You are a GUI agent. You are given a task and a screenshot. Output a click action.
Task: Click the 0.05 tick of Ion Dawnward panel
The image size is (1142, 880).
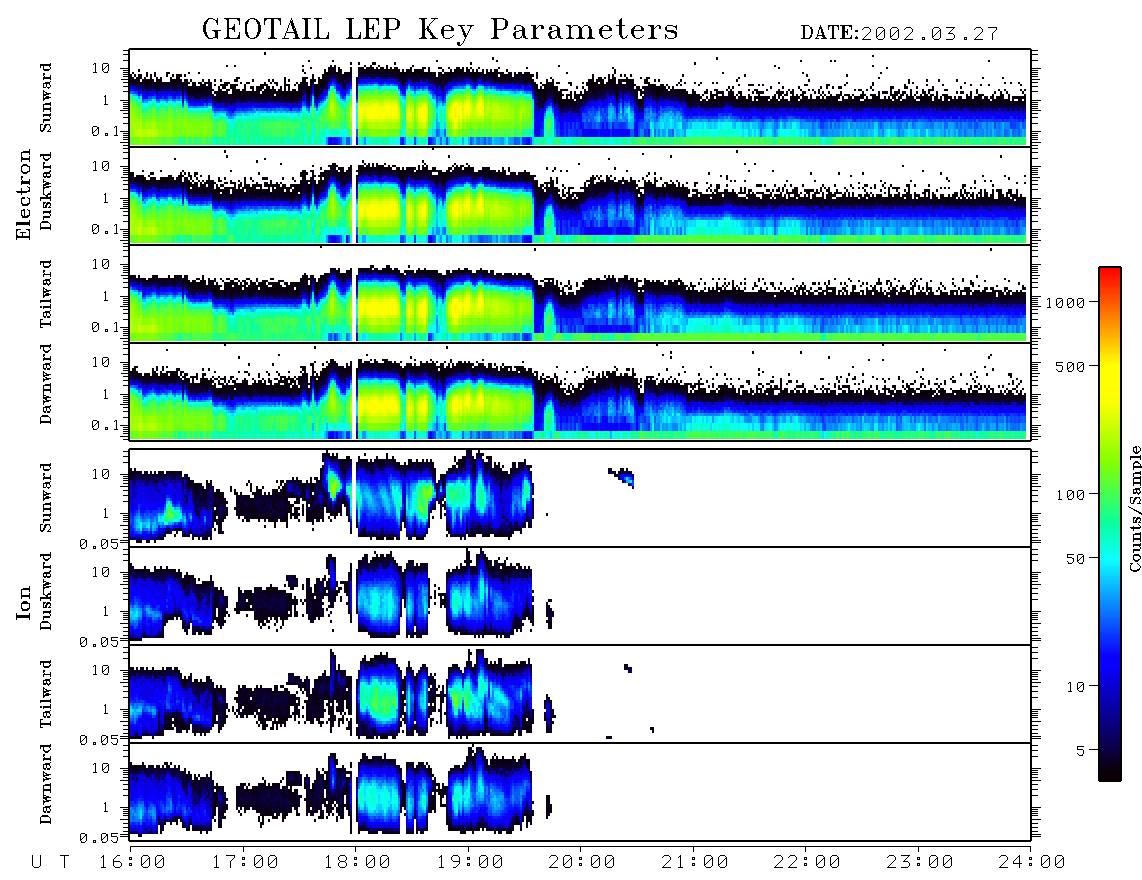pyautogui.click(x=98, y=838)
